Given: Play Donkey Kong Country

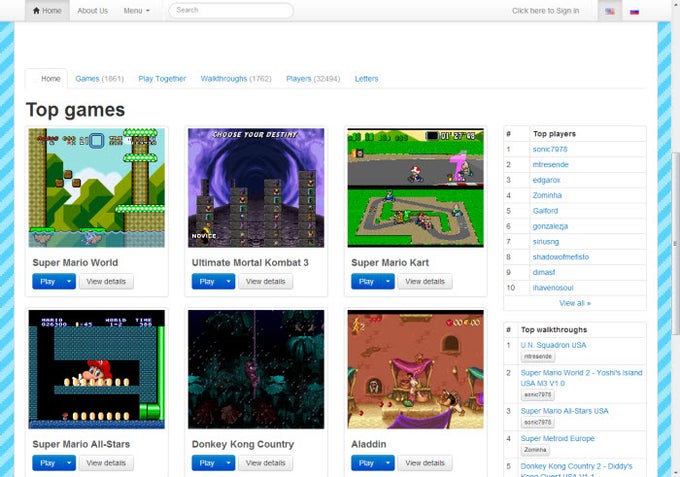Looking at the screenshot, I should (207, 463).
